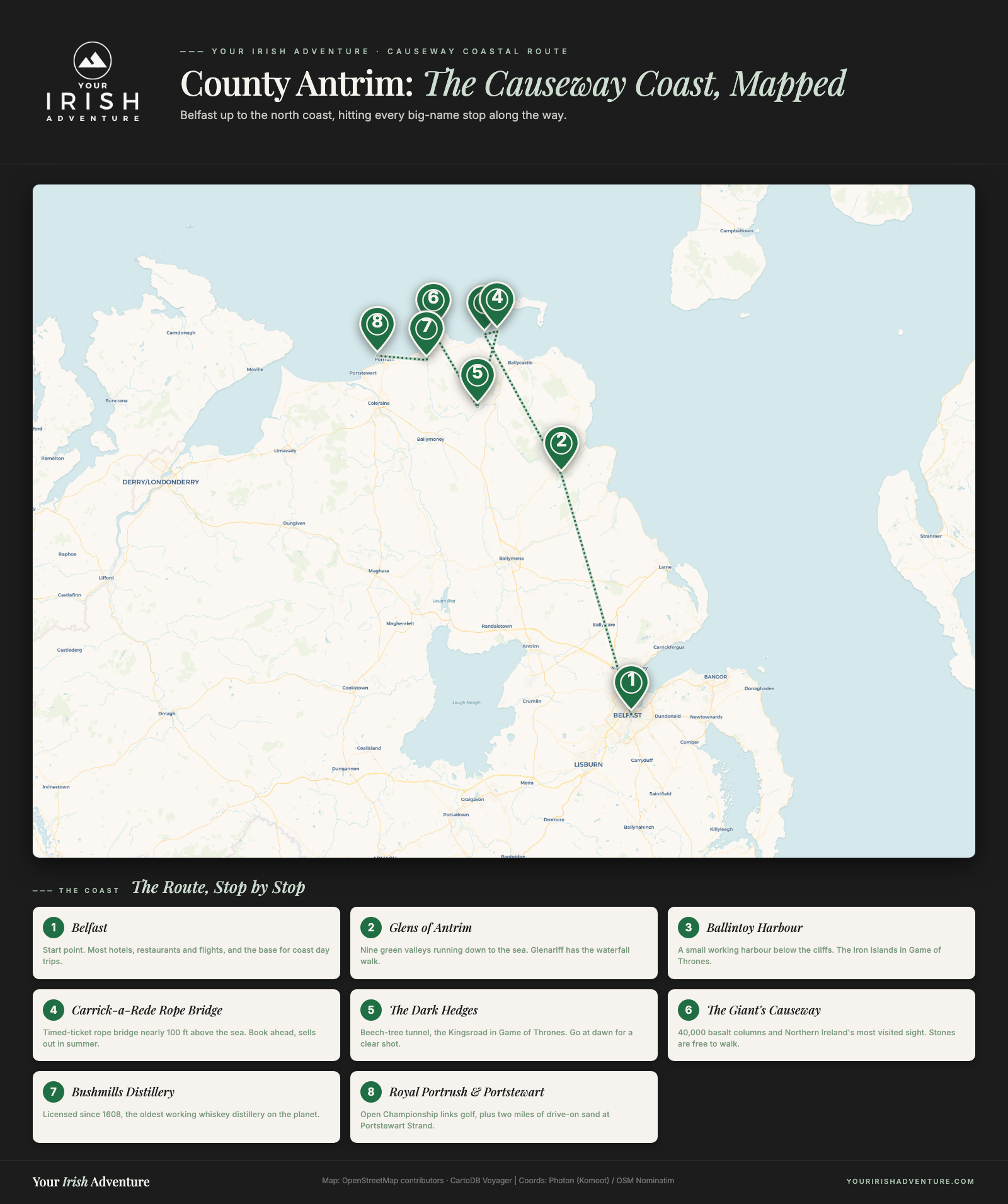The image size is (1008, 1204).
Task: Select map pin number 6
Action: tap(433, 298)
